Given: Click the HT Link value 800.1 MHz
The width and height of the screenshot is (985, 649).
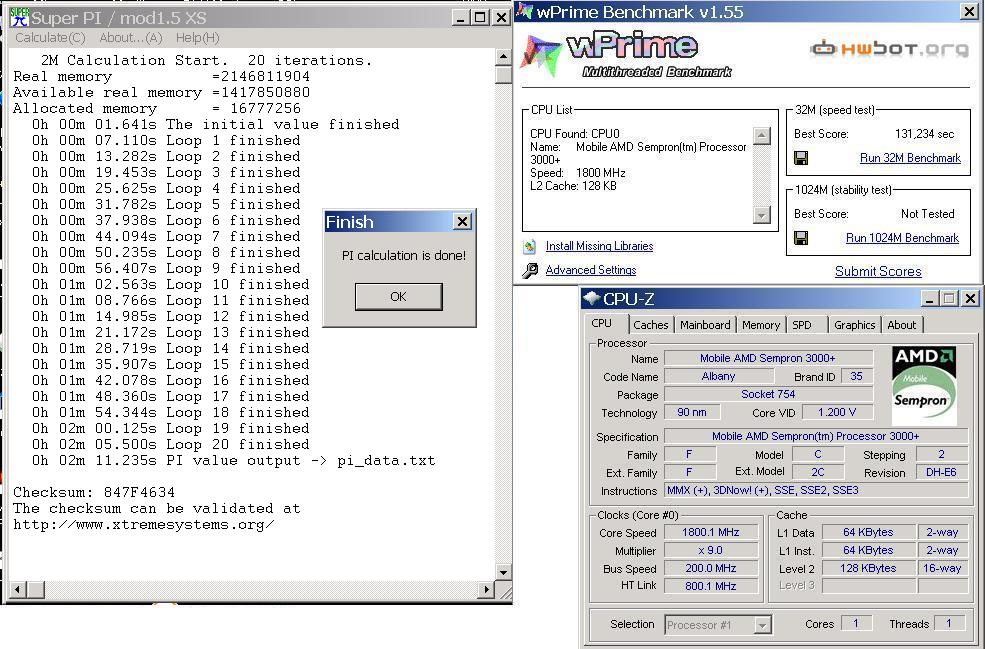Looking at the screenshot, I should pos(711,586).
